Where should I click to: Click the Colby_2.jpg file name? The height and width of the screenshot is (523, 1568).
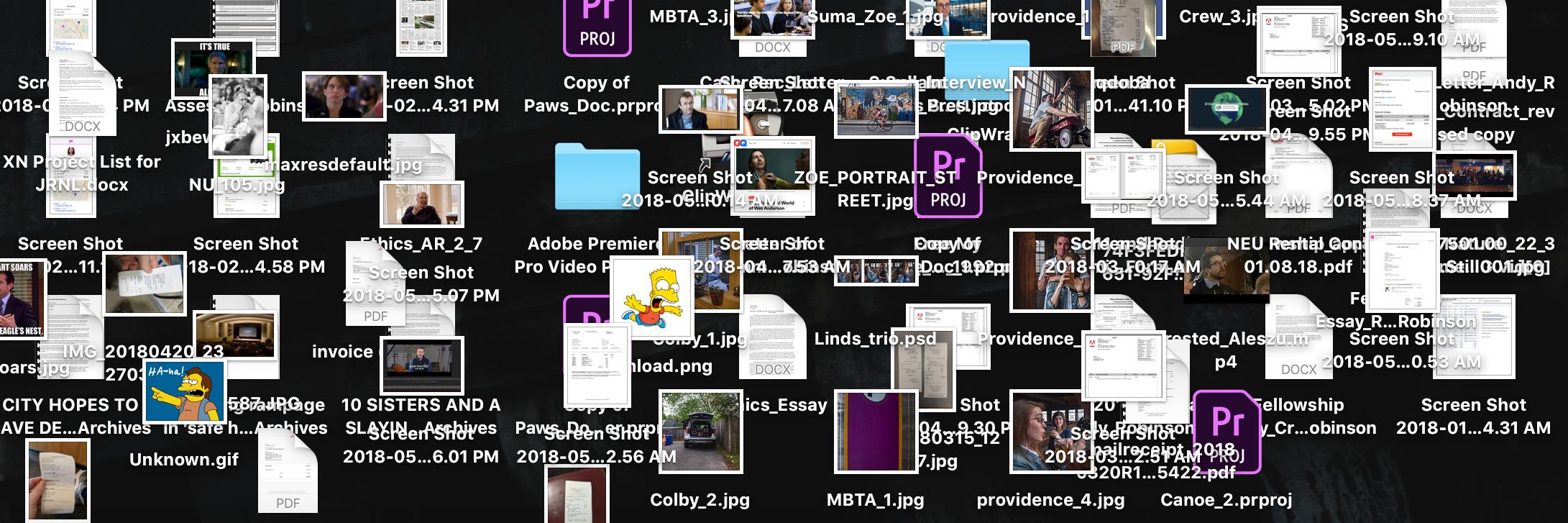coord(700,500)
